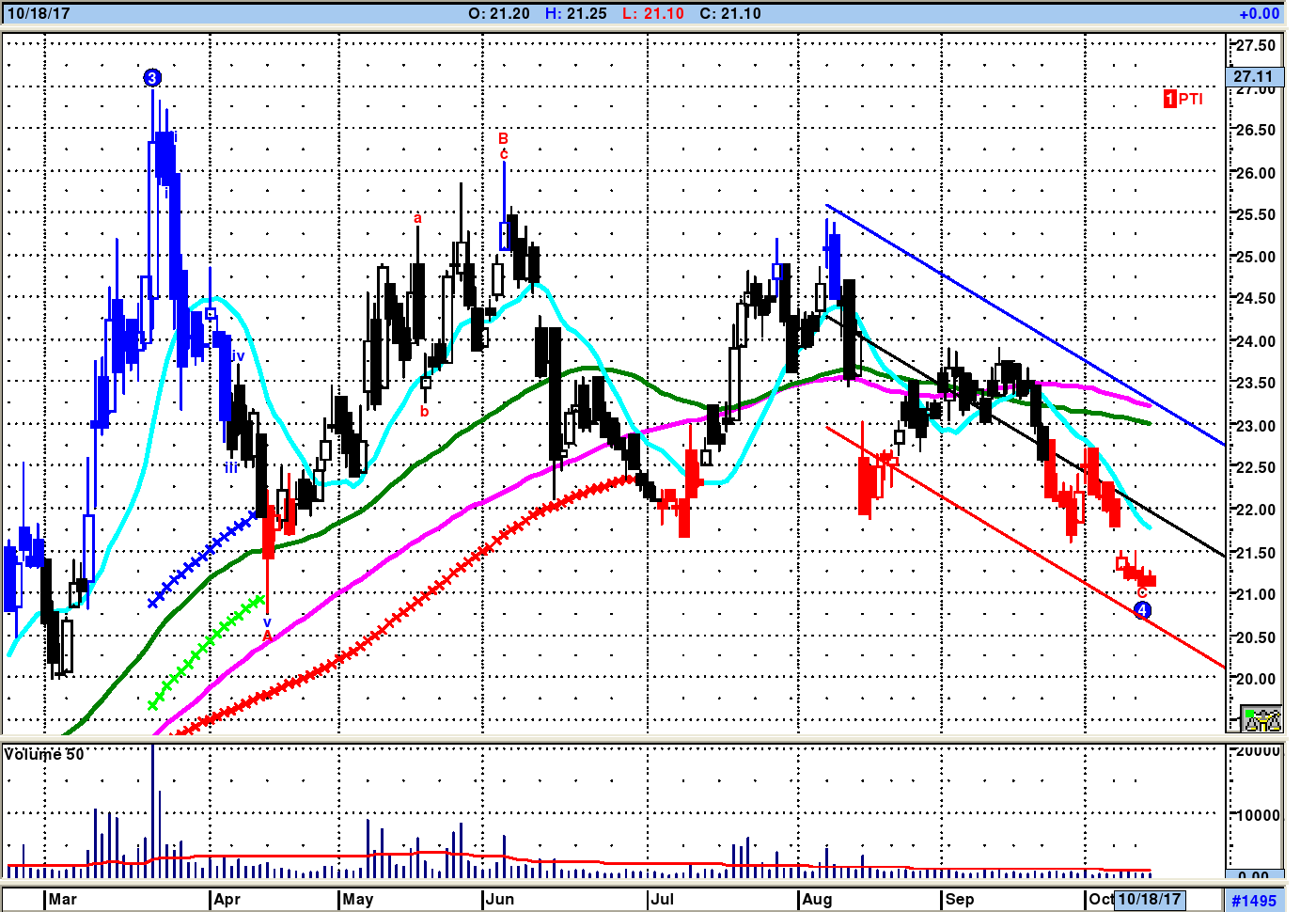Click the Open price value O: 21.20
Image resolution: width=1316 pixels, height=912 pixels.
point(498,13)
